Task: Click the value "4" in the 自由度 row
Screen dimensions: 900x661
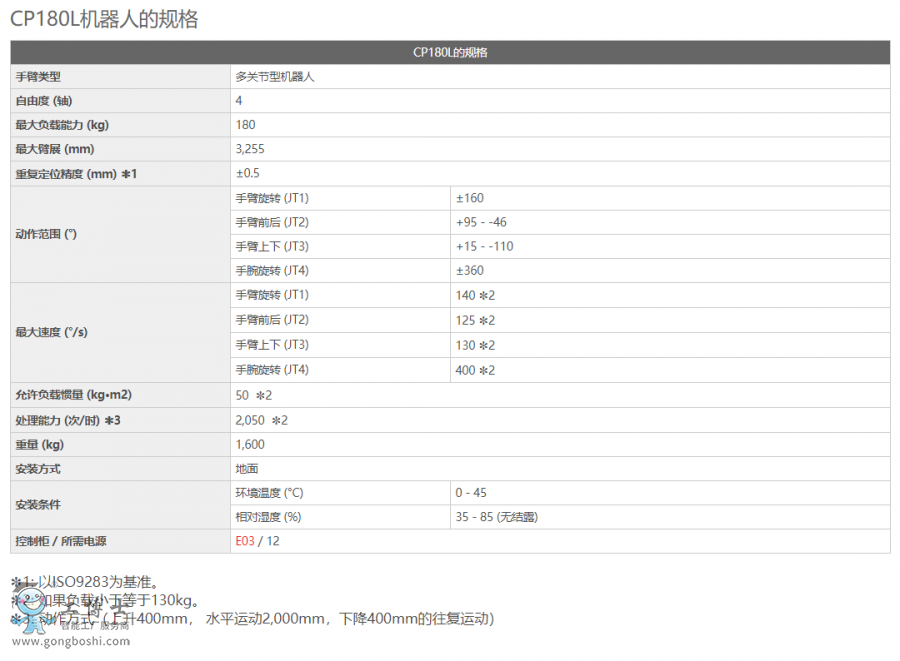Action: (x=239, y=101)
